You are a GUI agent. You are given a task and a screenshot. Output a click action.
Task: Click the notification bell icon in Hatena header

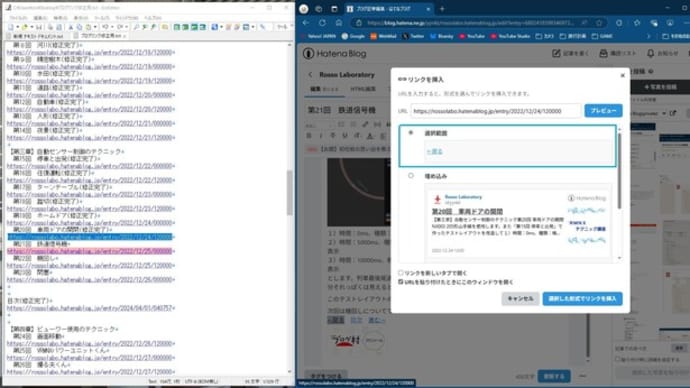(x=650, y=53)
